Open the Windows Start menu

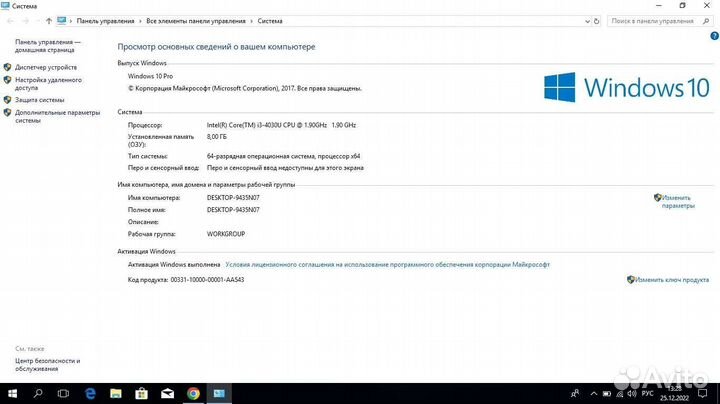[12, 393]
